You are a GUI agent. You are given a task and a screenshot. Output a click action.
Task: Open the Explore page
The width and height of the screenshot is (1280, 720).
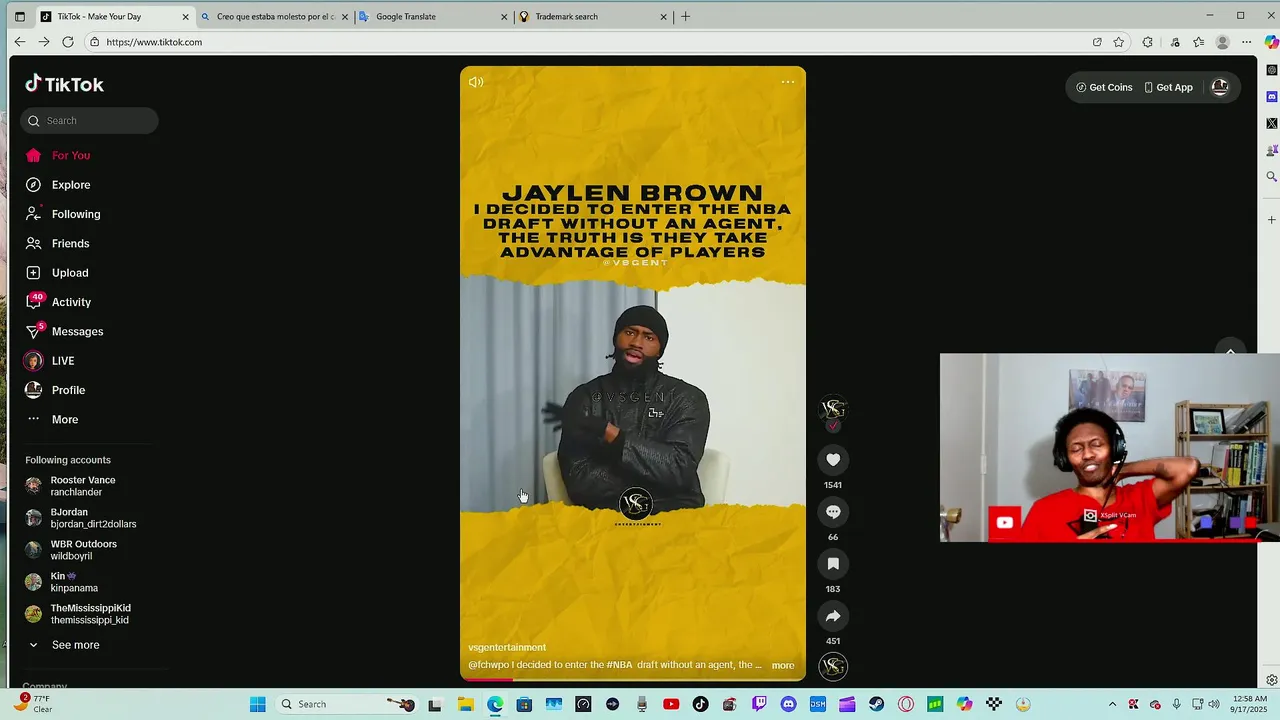(70, 185)
